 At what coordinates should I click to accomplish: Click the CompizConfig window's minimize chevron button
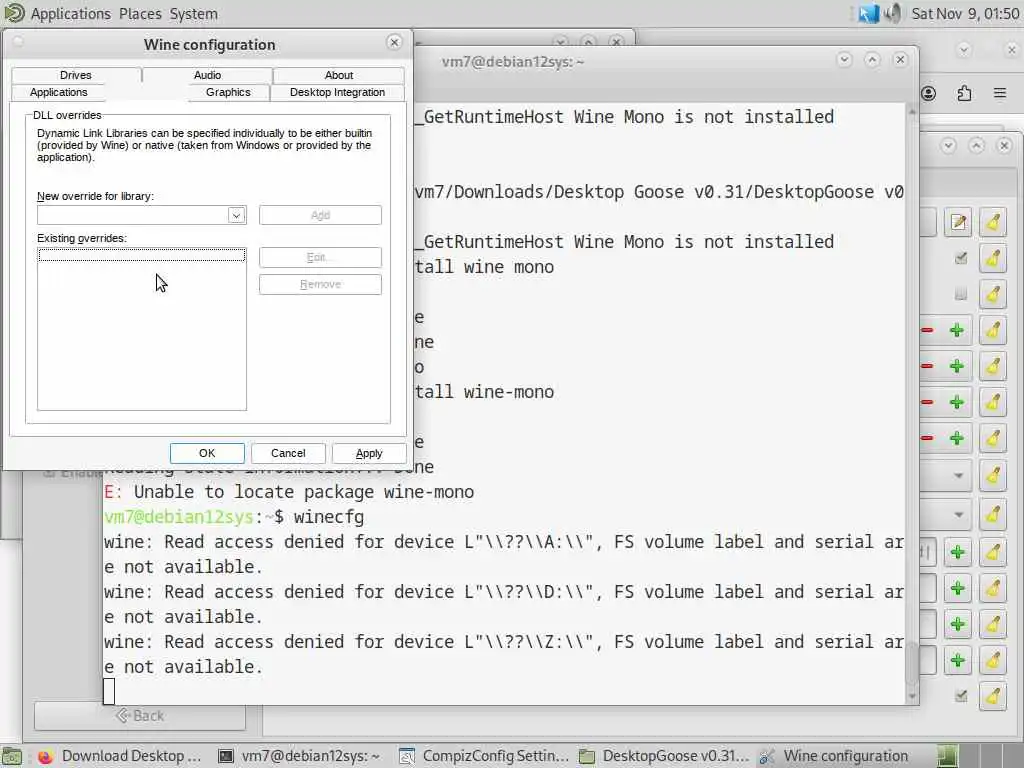click(948, 145)
